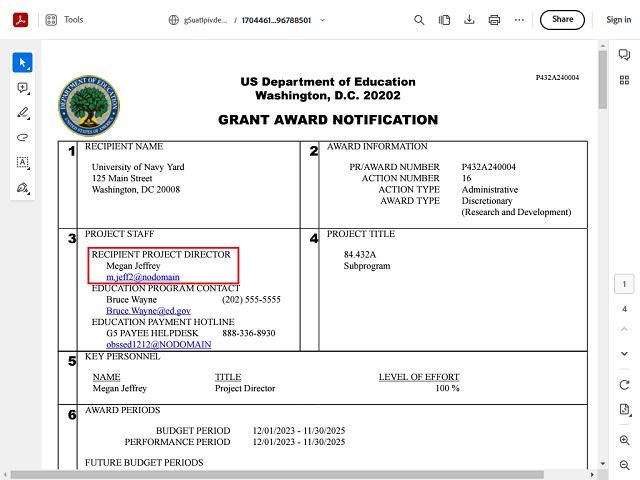Open the comments panel icon
The width and height of the screenshot is (640, 480).
pos(624,54)
